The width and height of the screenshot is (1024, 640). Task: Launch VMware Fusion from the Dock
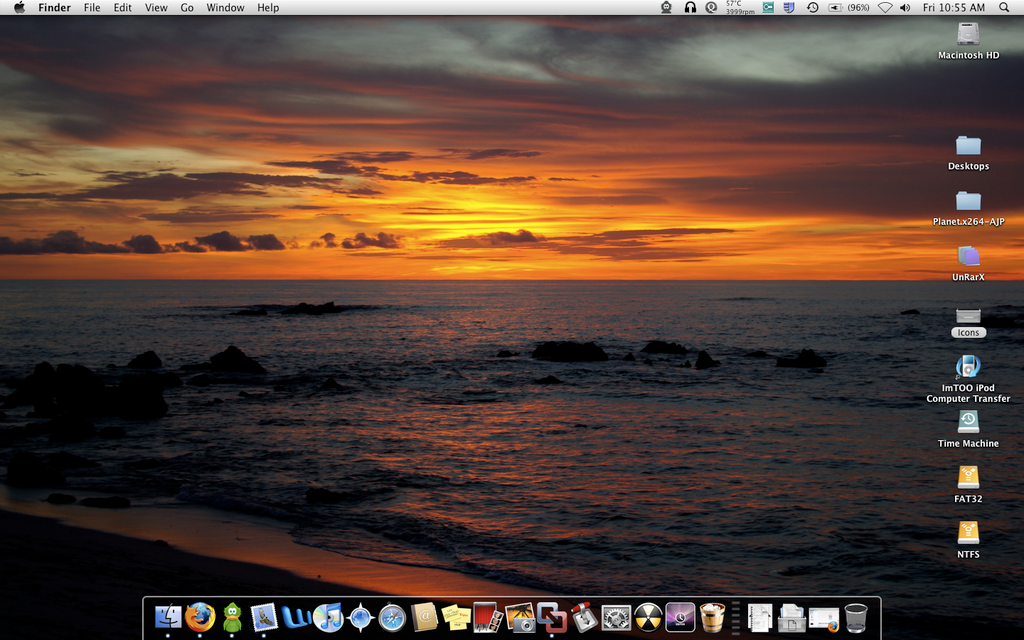(x=552, y=617)
